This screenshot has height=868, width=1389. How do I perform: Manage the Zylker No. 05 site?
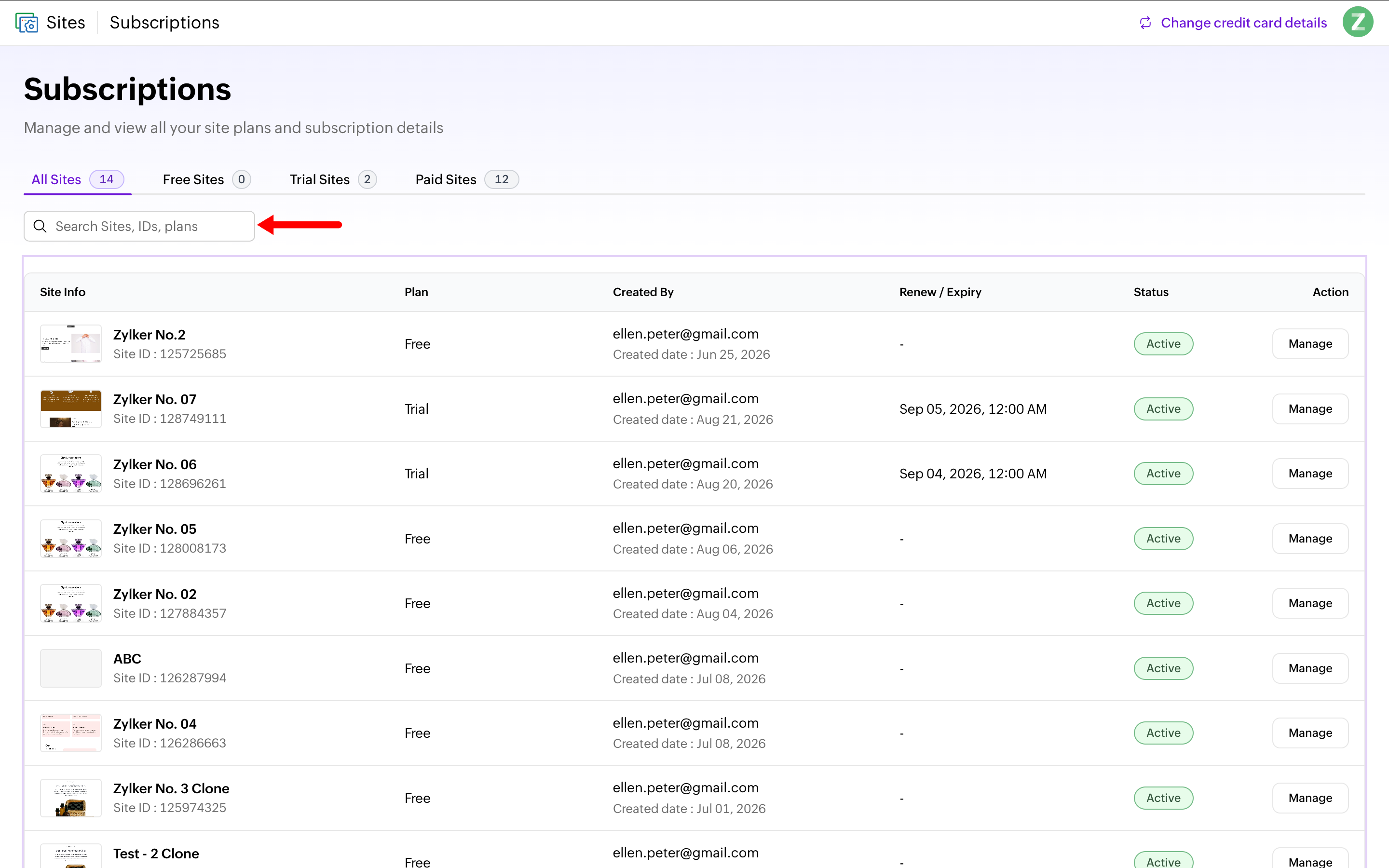1310,539
